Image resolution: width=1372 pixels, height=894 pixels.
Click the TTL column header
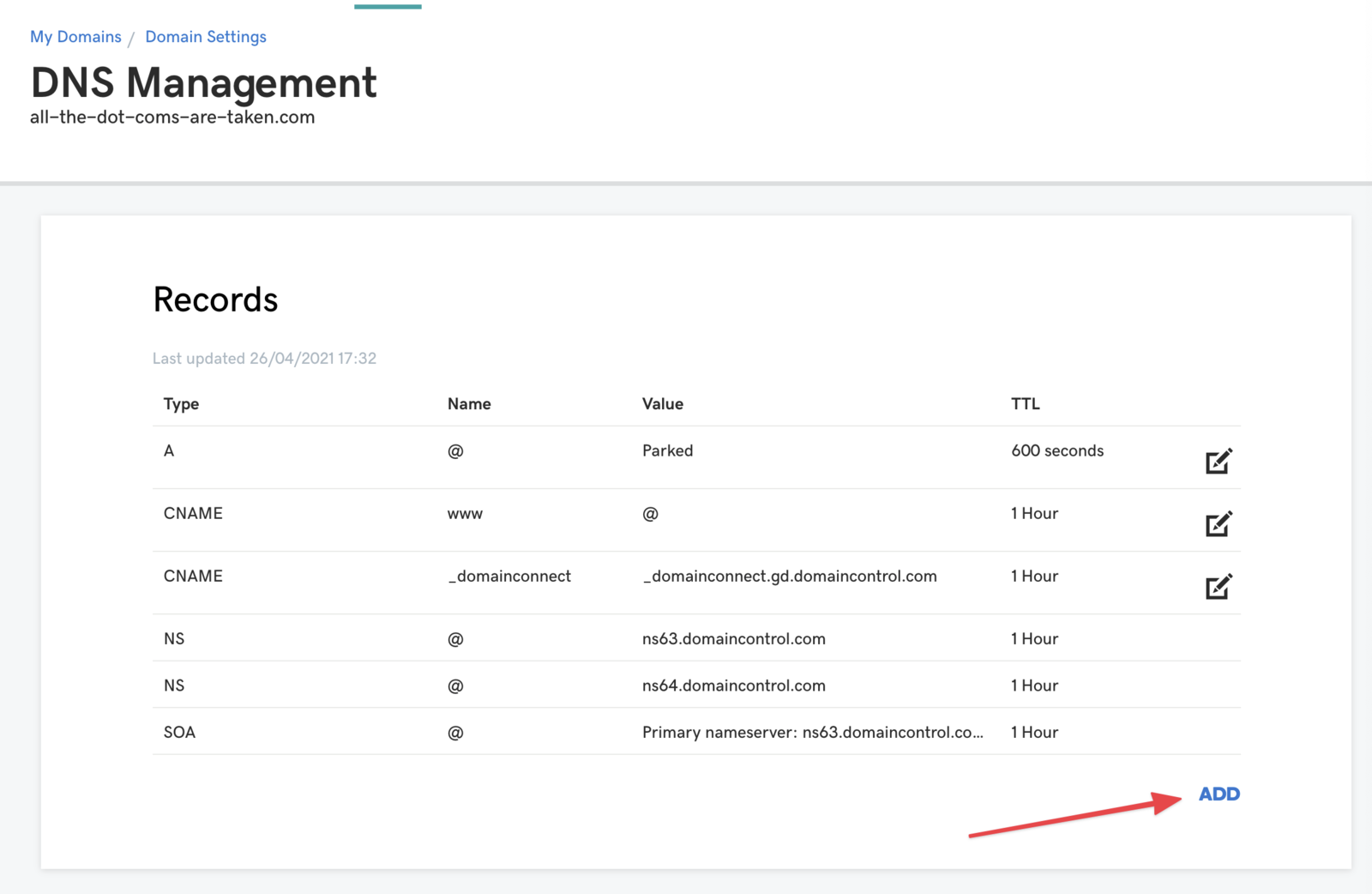tap(1025, 404)
